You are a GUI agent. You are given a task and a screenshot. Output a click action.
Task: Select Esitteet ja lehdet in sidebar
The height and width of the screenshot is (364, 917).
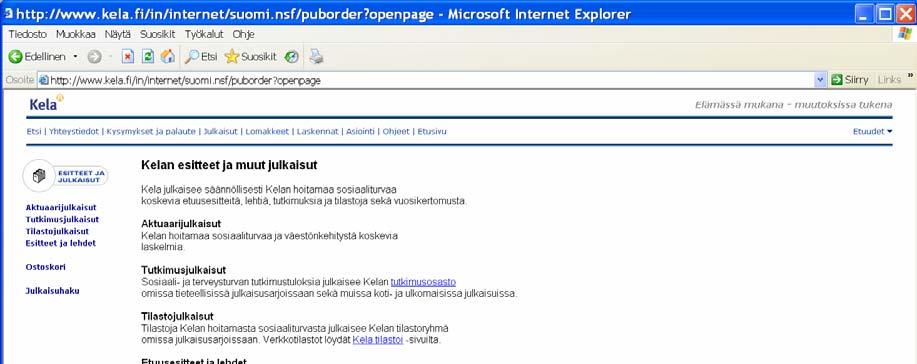tap(61, 243)
